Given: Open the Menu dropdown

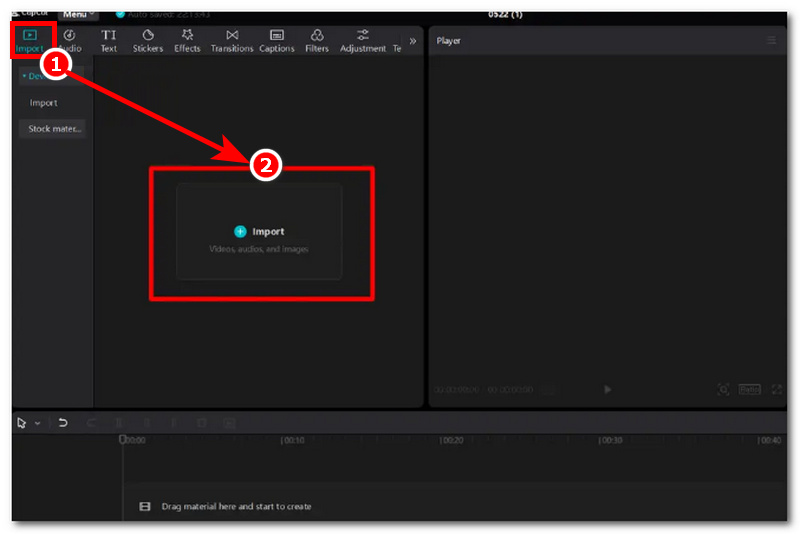Looking at the screenshot, I should (78, 14).
